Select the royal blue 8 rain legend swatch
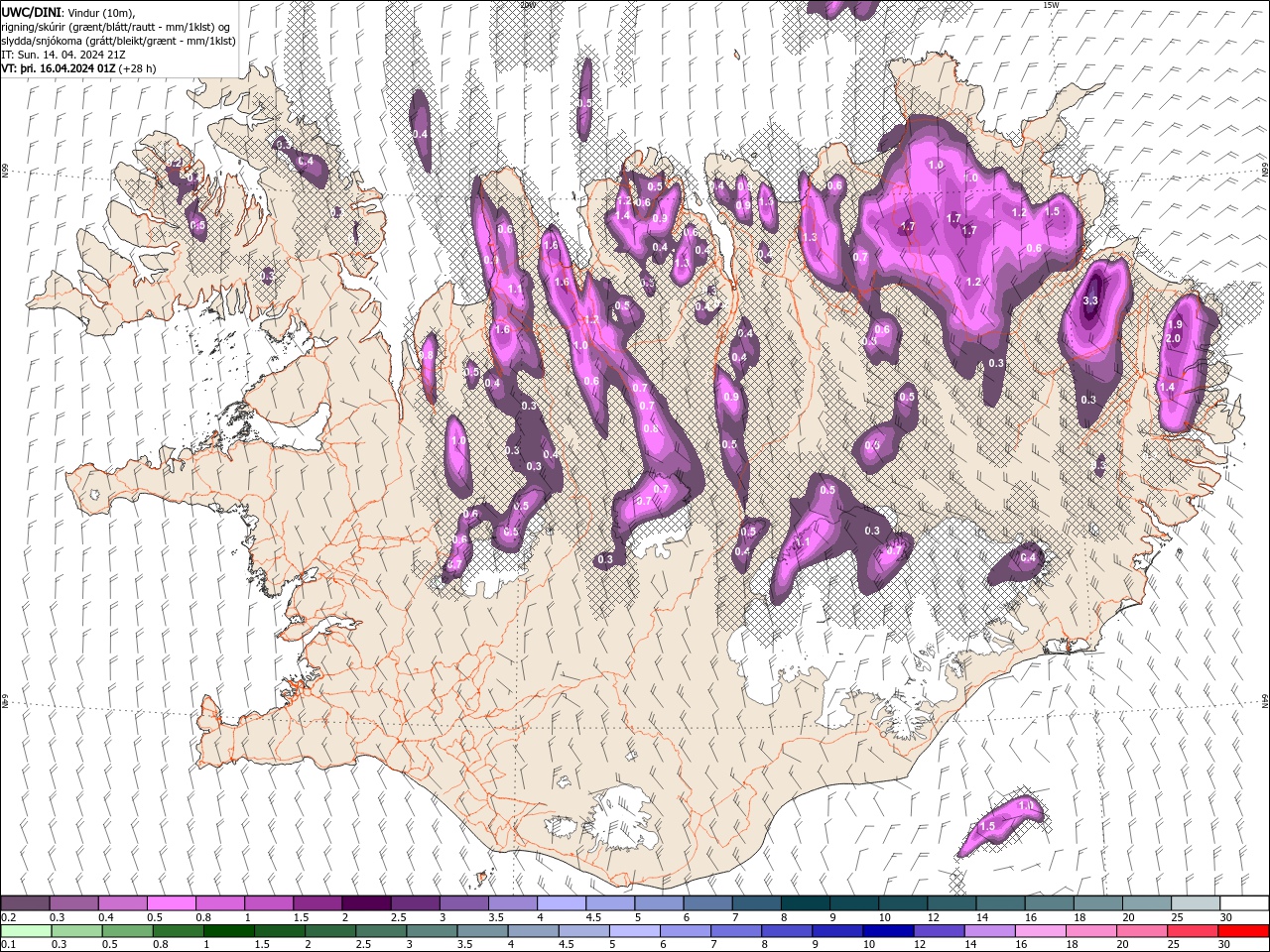The height and width of the screenshot is (952, 1270). click(787, 931)
